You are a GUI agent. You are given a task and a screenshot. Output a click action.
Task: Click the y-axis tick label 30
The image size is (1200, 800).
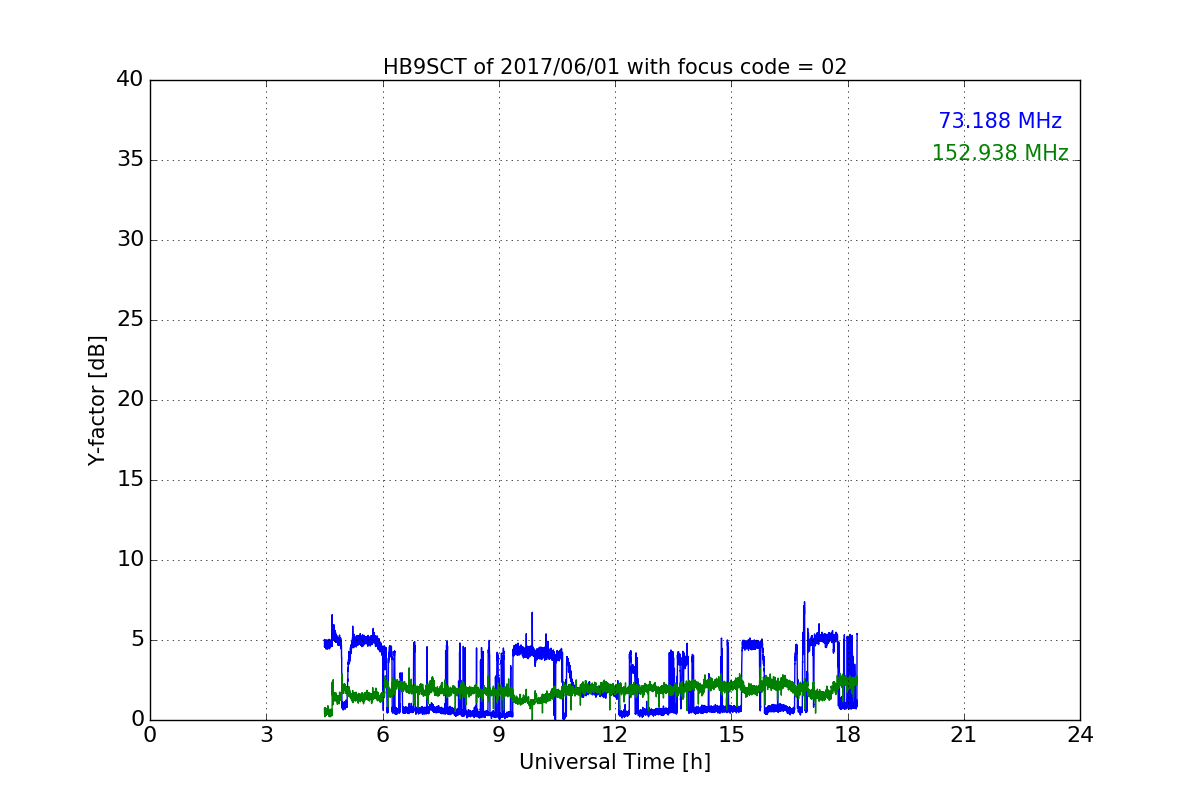click(130, 240)
